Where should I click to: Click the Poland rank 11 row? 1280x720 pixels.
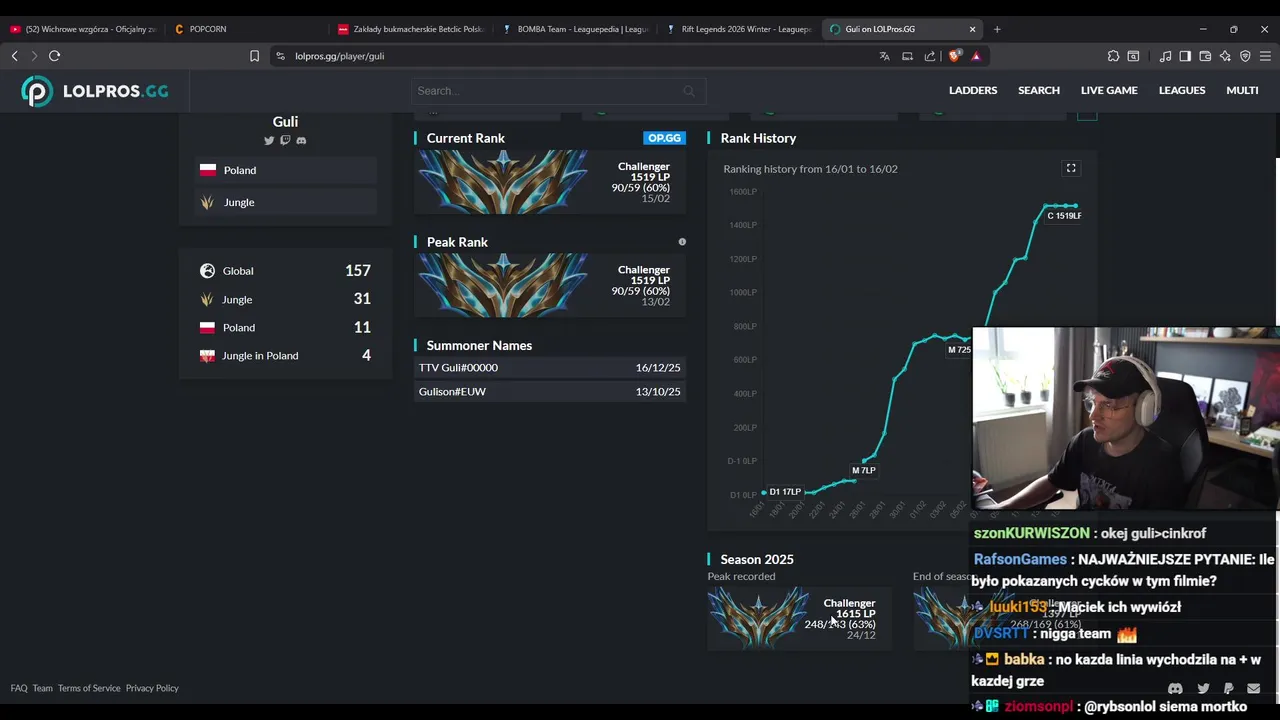(285, 327)
